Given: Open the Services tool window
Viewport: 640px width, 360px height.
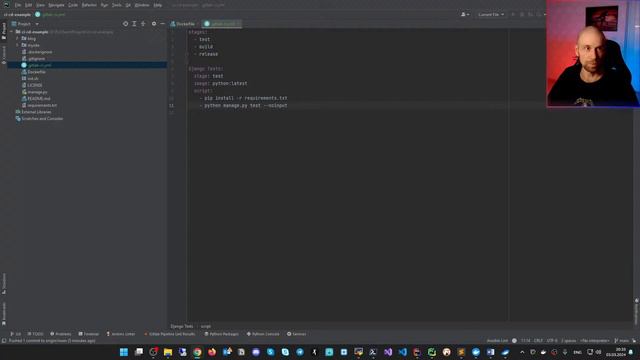Looking at the screenshot, I should click(x=296, y=334).
